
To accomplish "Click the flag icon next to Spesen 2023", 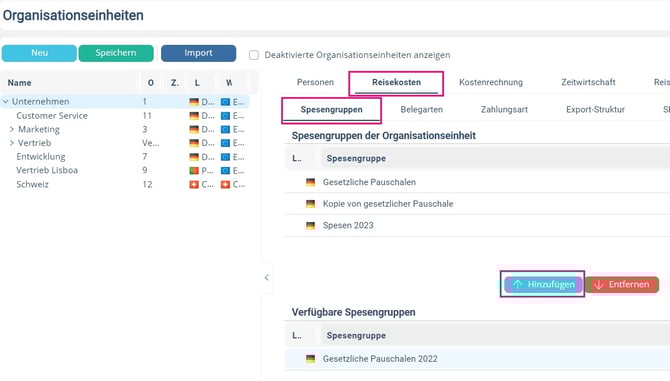I will tap(311, 226).
